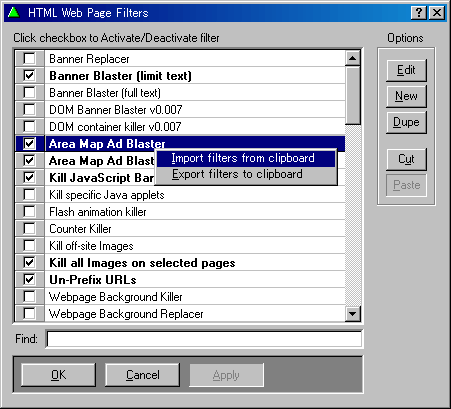
Task: Click the green triangle Proxomitron title icon
Action: click(x=14, y=13)
